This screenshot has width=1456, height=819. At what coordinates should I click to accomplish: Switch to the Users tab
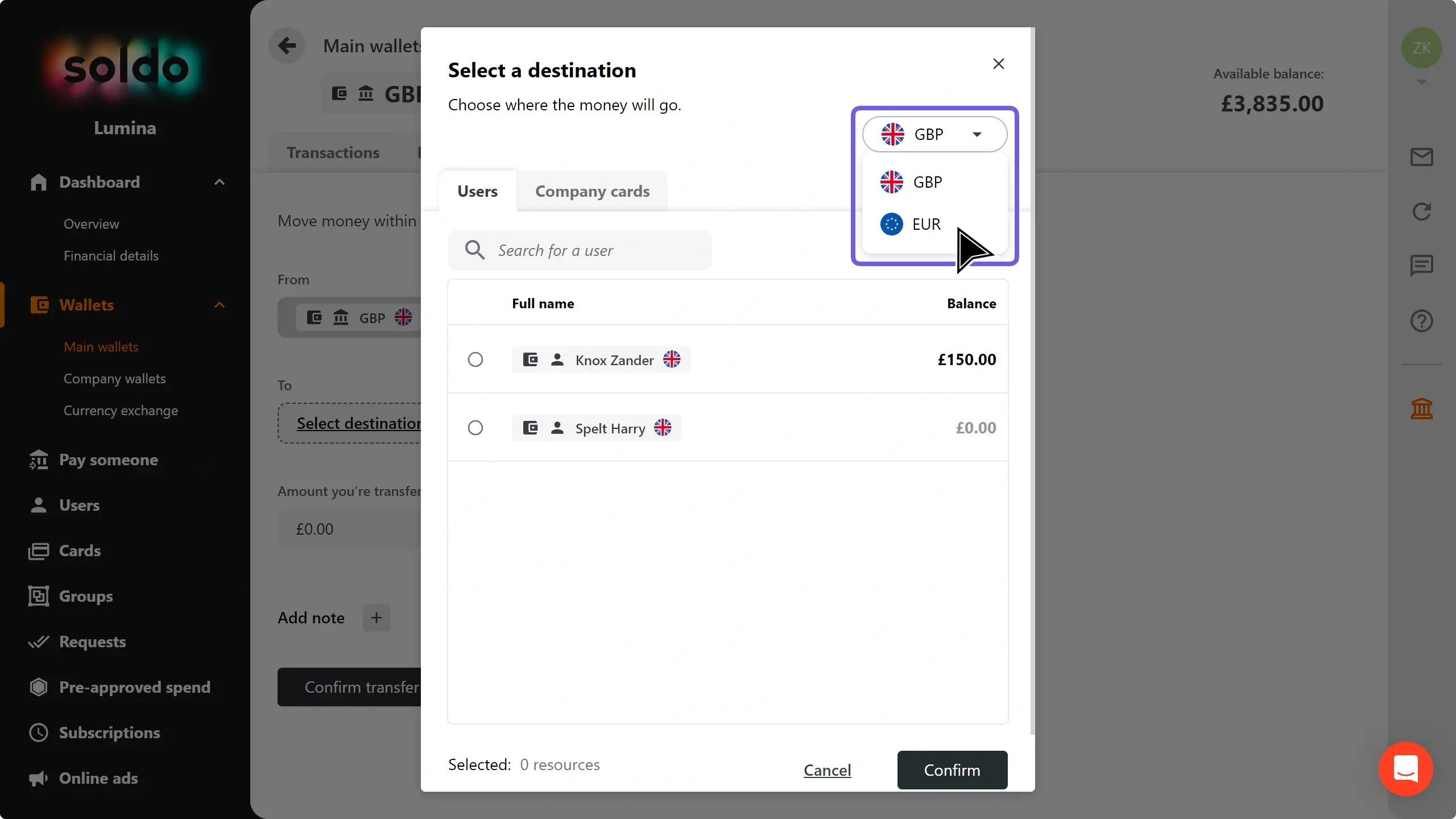(x=478, y=191)
